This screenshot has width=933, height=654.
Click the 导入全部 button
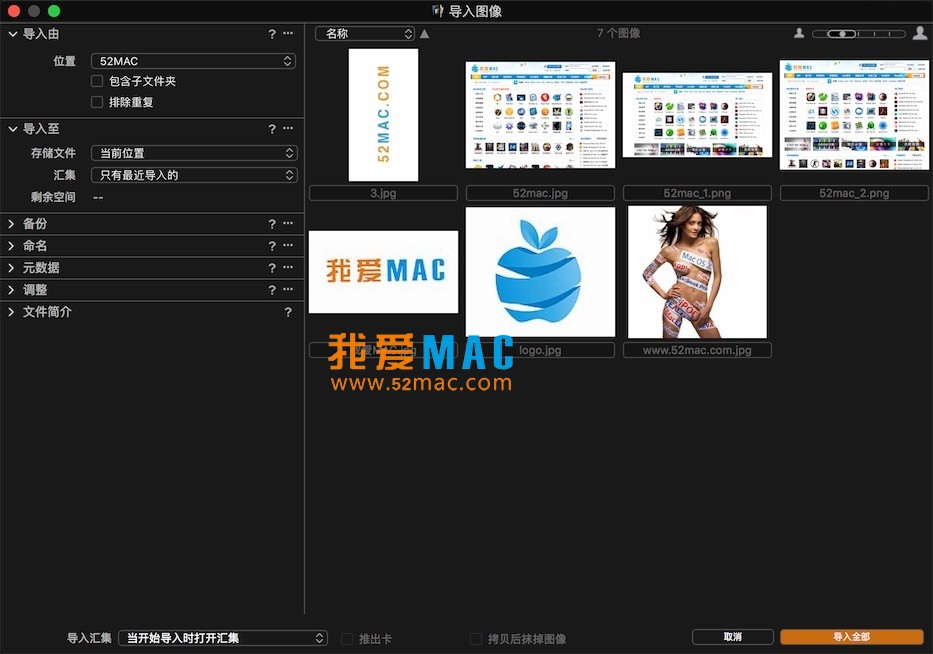coord(851,637)
